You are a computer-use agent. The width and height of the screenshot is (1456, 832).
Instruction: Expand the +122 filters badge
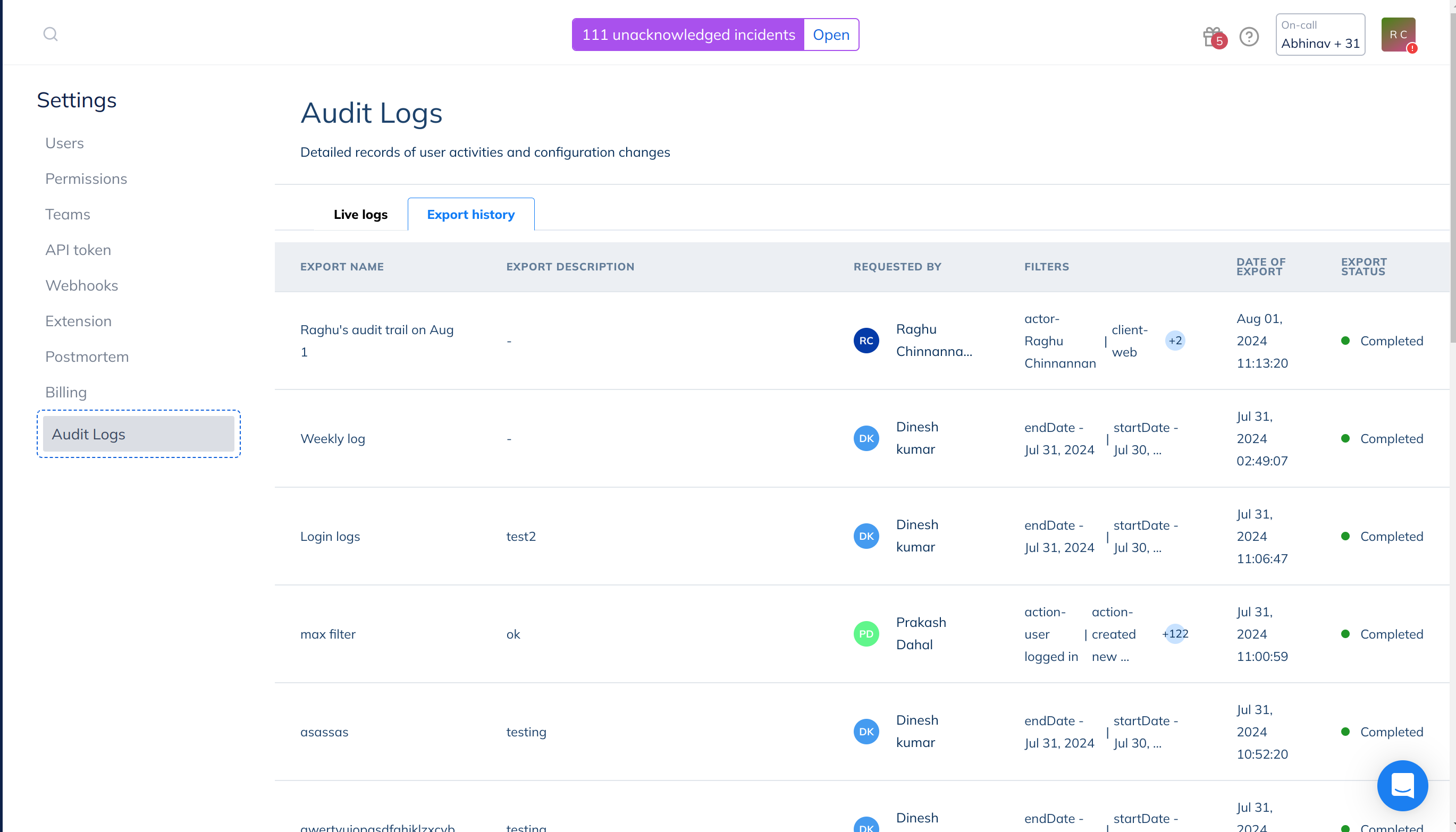1175,634
